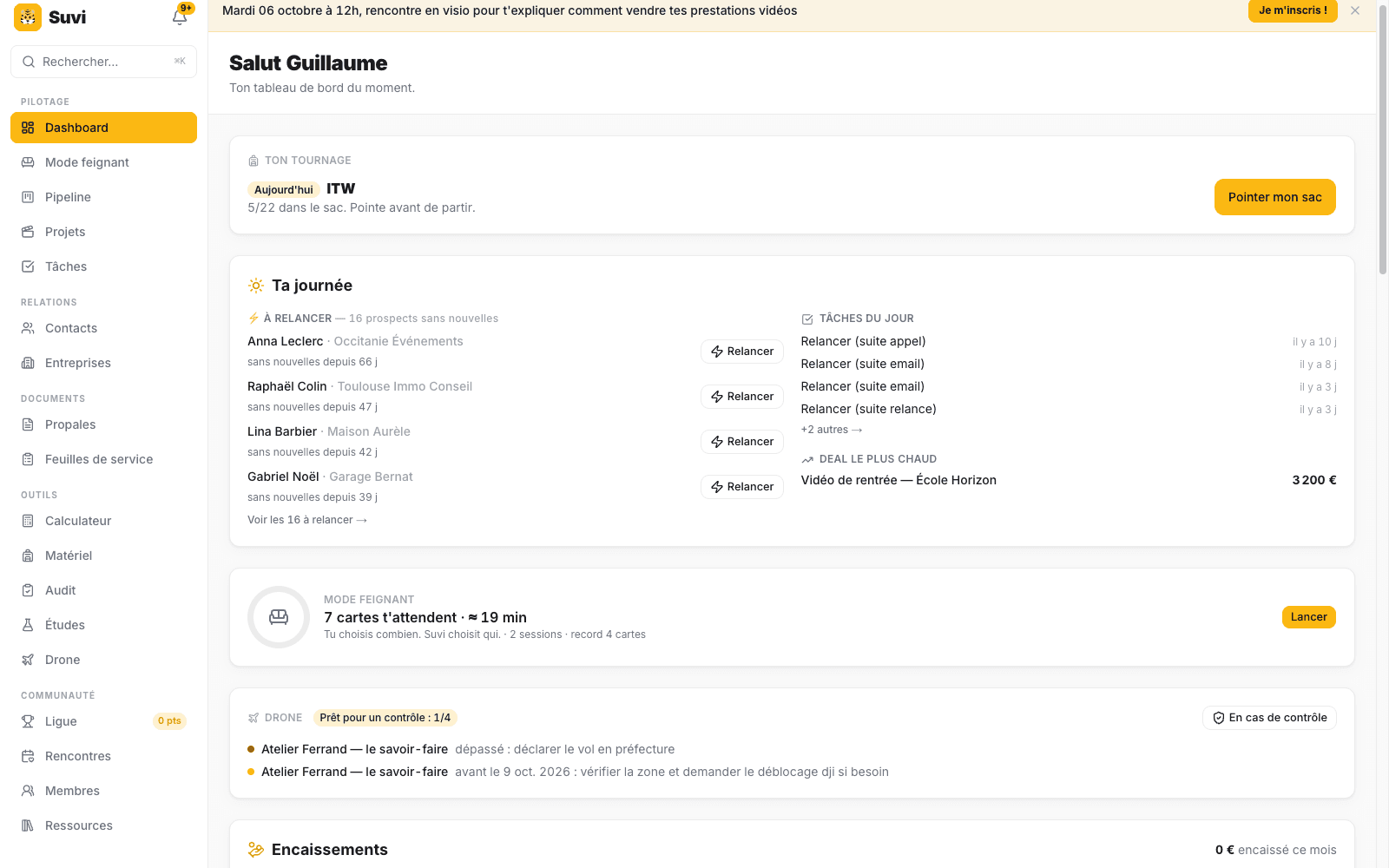The image size is (1389, 868).
Task: Click the Études flask icon
Action: [x=28, y=625]
